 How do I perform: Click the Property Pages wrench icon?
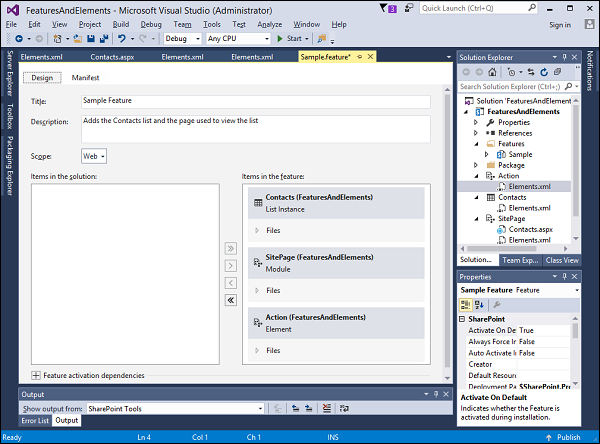pos(497,305)
